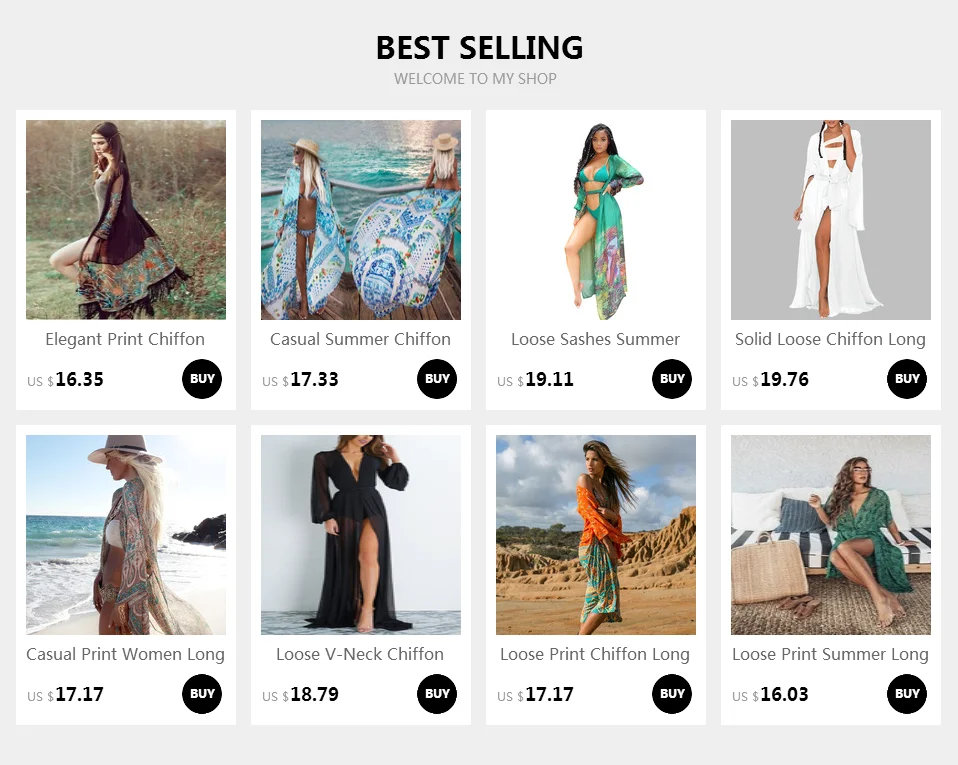
Task: Click BUY for Casual Summer Chiffon at $17.33
Action: coord(437,379)
